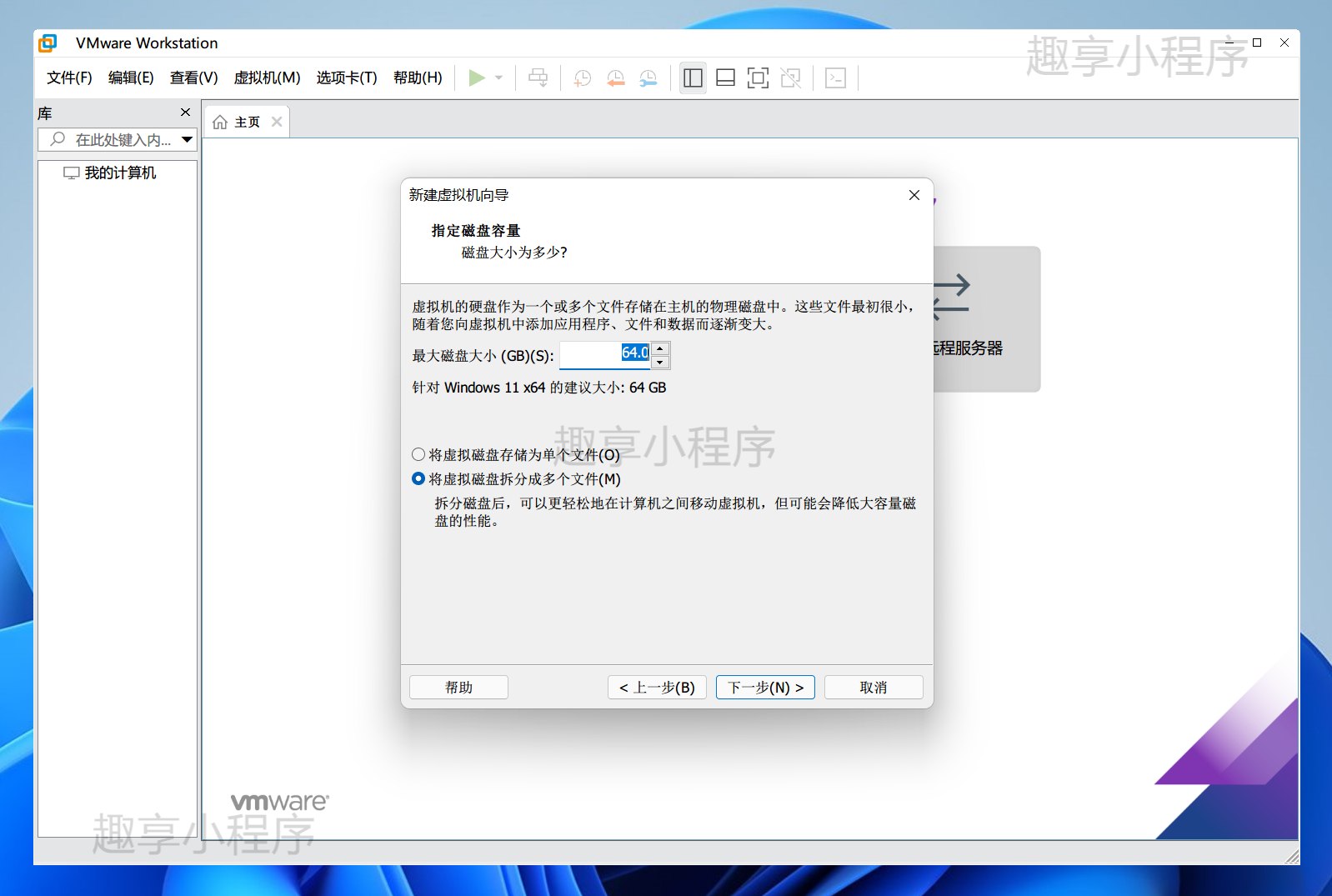This screenshot has width=1332, height=896.
Task: Click the Take Snapshot clock icon
Action: point(583,78)
